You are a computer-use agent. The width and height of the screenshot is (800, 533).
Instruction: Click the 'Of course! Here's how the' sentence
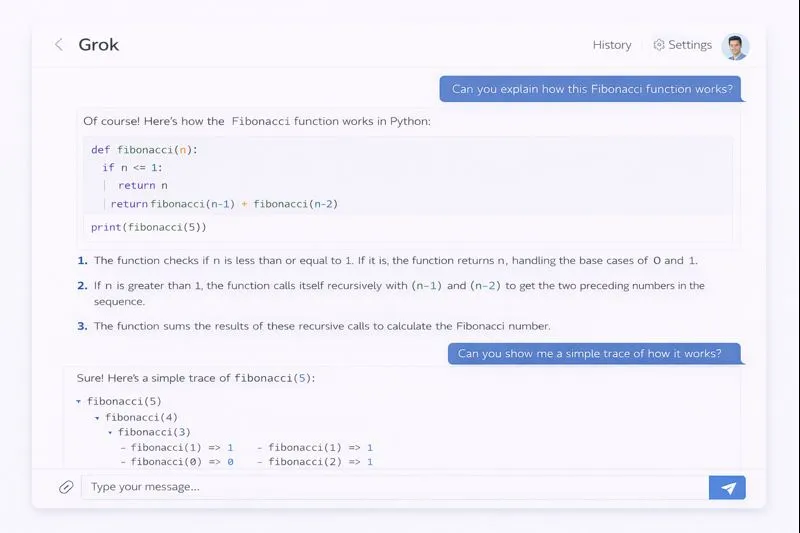point(257,121)
